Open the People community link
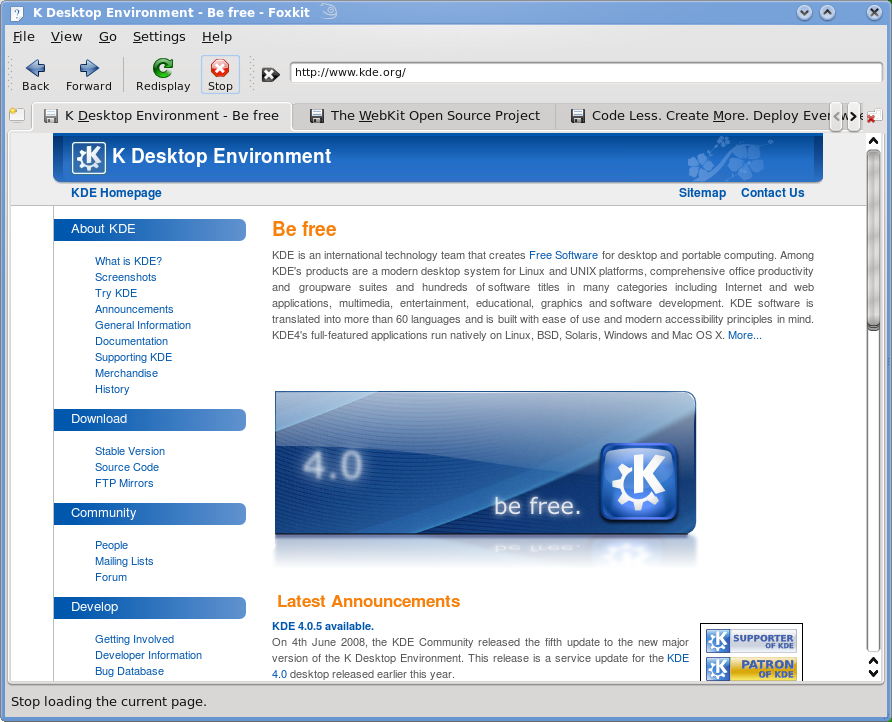Viewport: 892px width, 722px height. (x=112, y=545)
